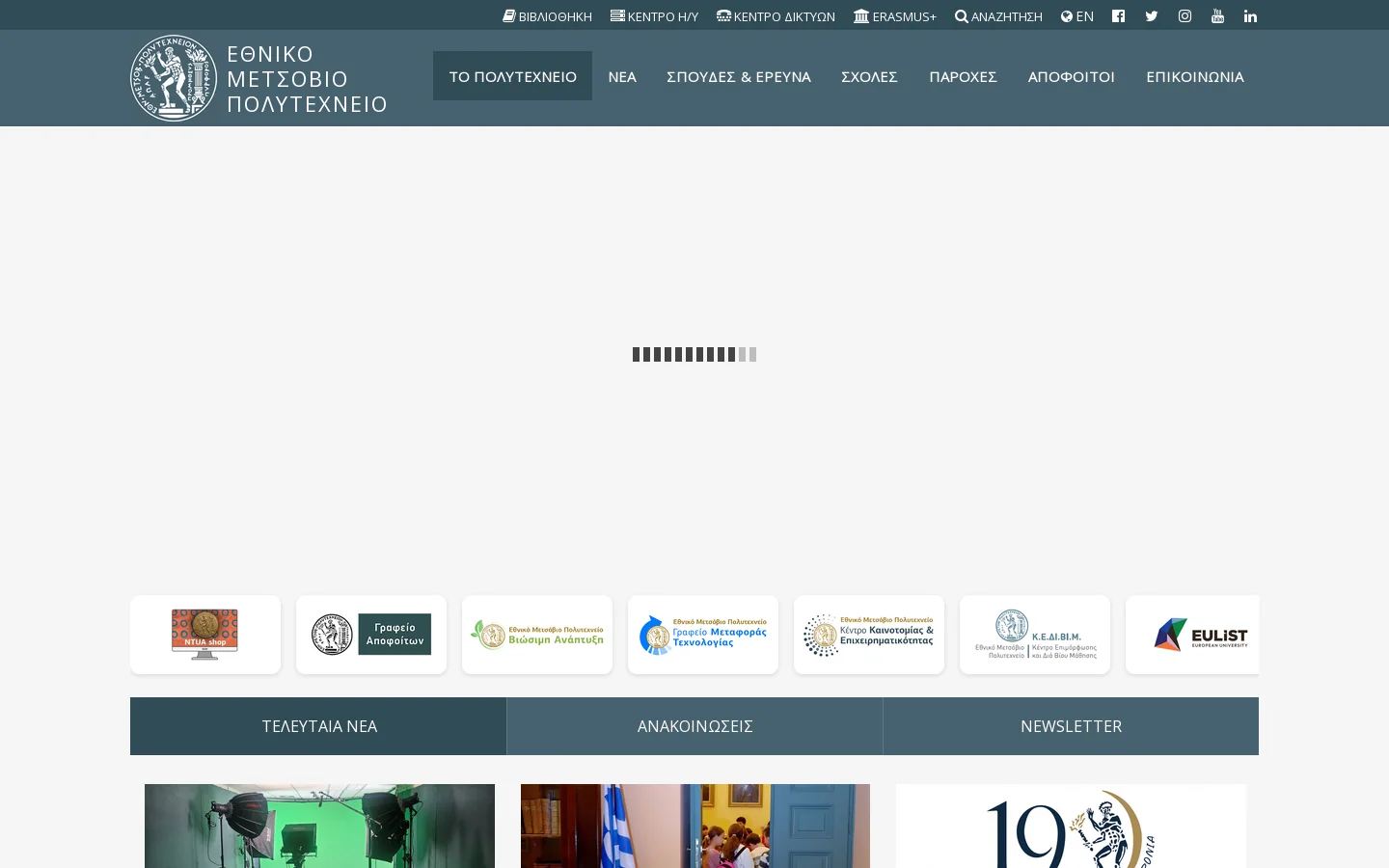Switch to the NEWSLETTER tab
Image resolution: width=1389 pixels, height=868 pixels.
click(1071, 726)
